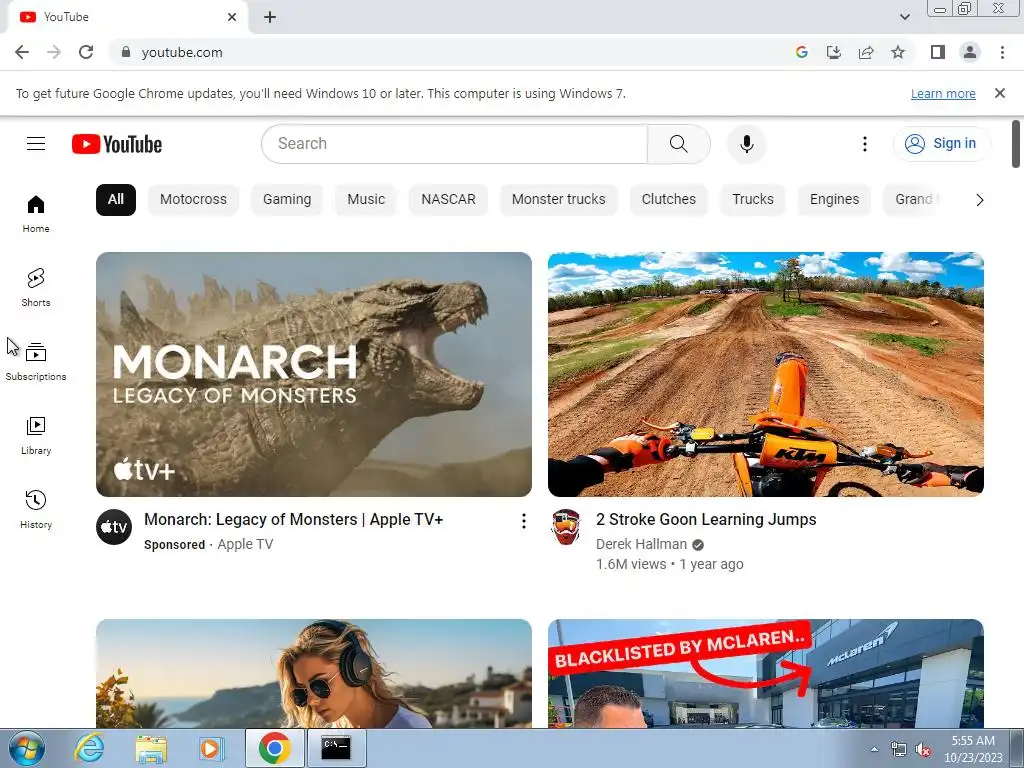
Task: Click the share page icon in address bar
Action: point(866,52)
